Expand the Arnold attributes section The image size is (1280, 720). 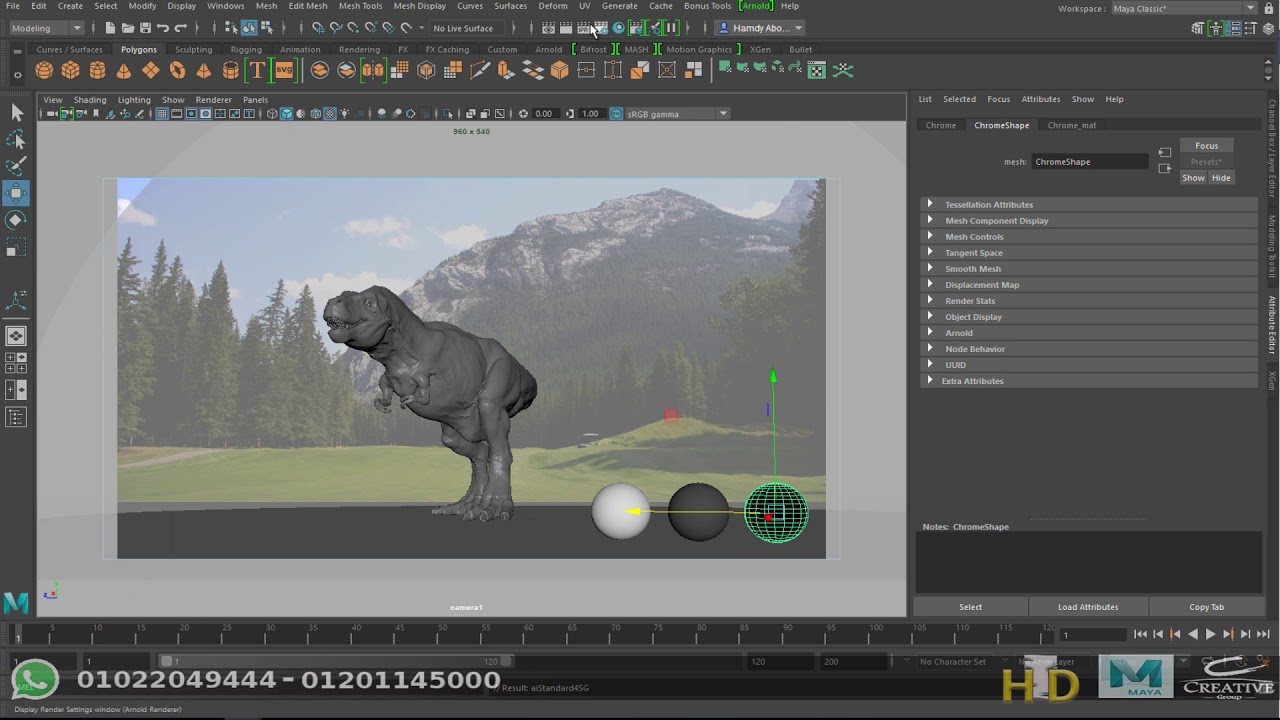coord(1088,332)
